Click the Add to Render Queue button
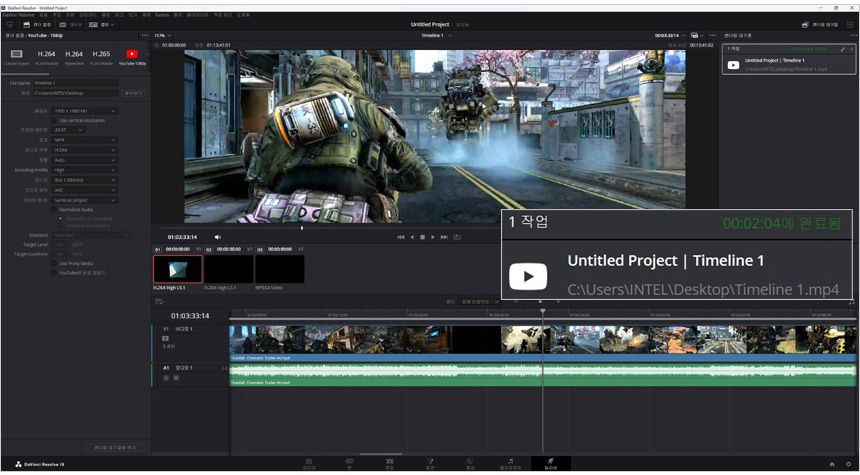Viewport: 860px width, 475px height. point(114,447)
